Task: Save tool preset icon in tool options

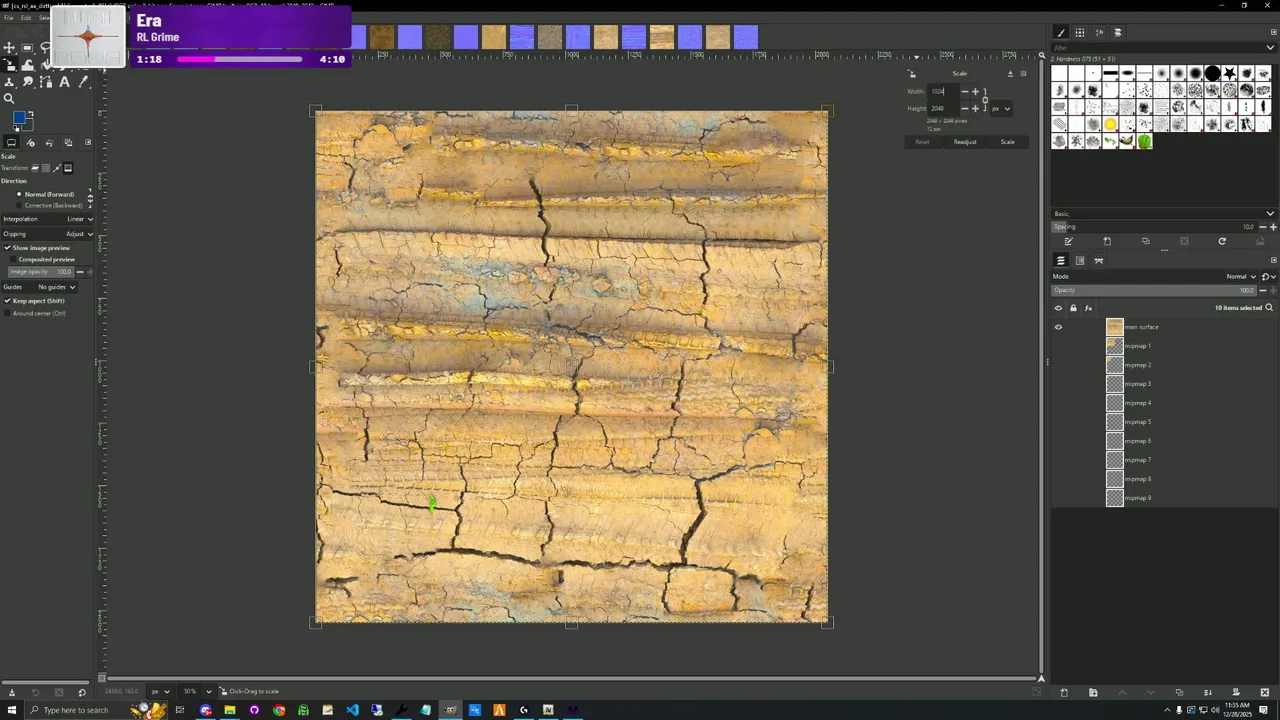Action: 12,692
